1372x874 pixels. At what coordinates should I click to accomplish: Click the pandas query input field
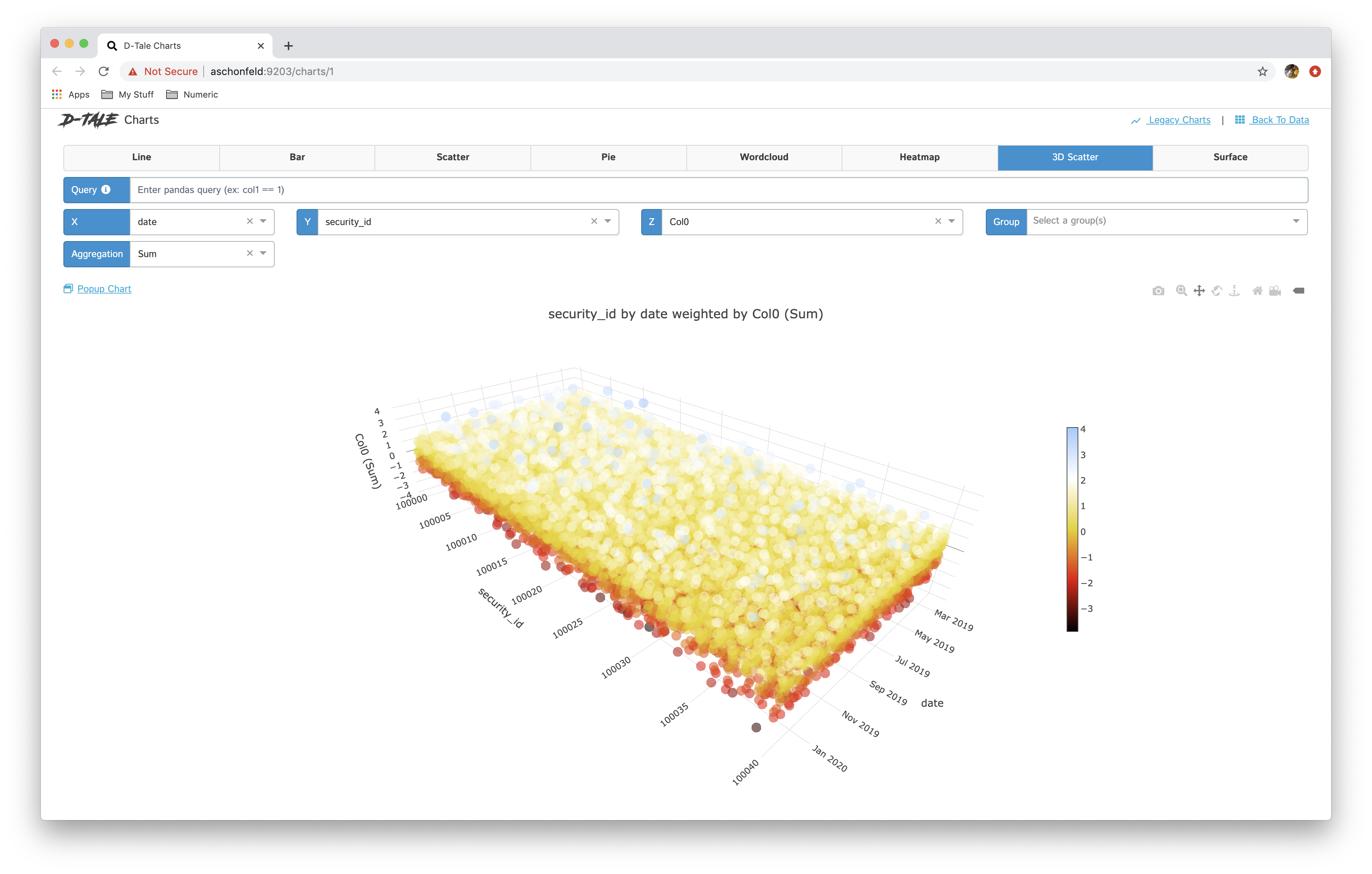(x=718, y=190)
